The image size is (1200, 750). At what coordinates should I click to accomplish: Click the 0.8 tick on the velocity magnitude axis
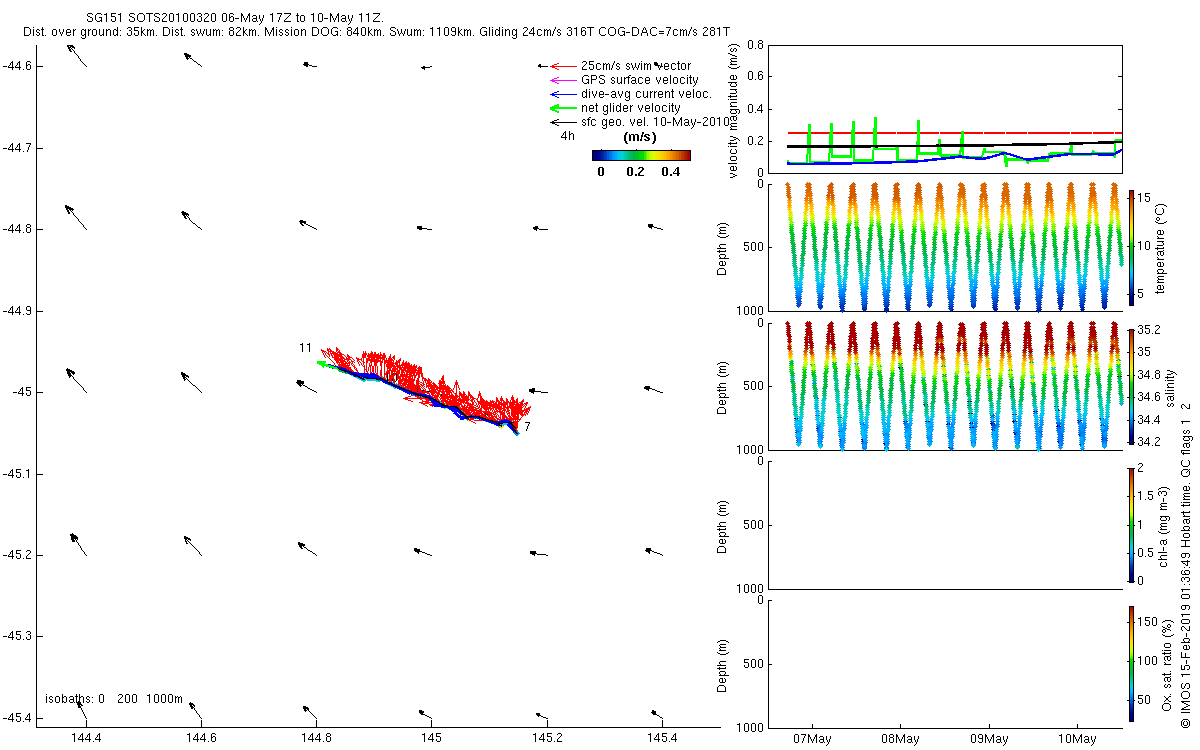(x=756, y=46)
